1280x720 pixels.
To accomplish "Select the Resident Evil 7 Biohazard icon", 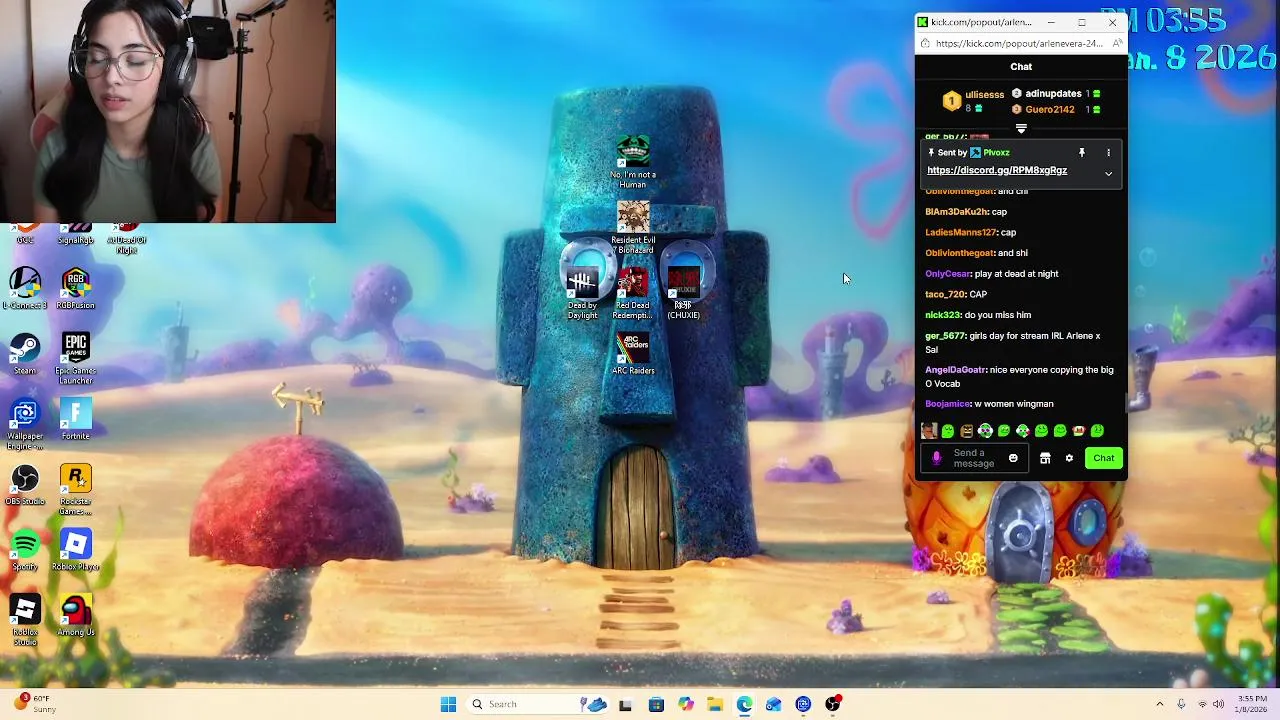I will click(633, 227).
